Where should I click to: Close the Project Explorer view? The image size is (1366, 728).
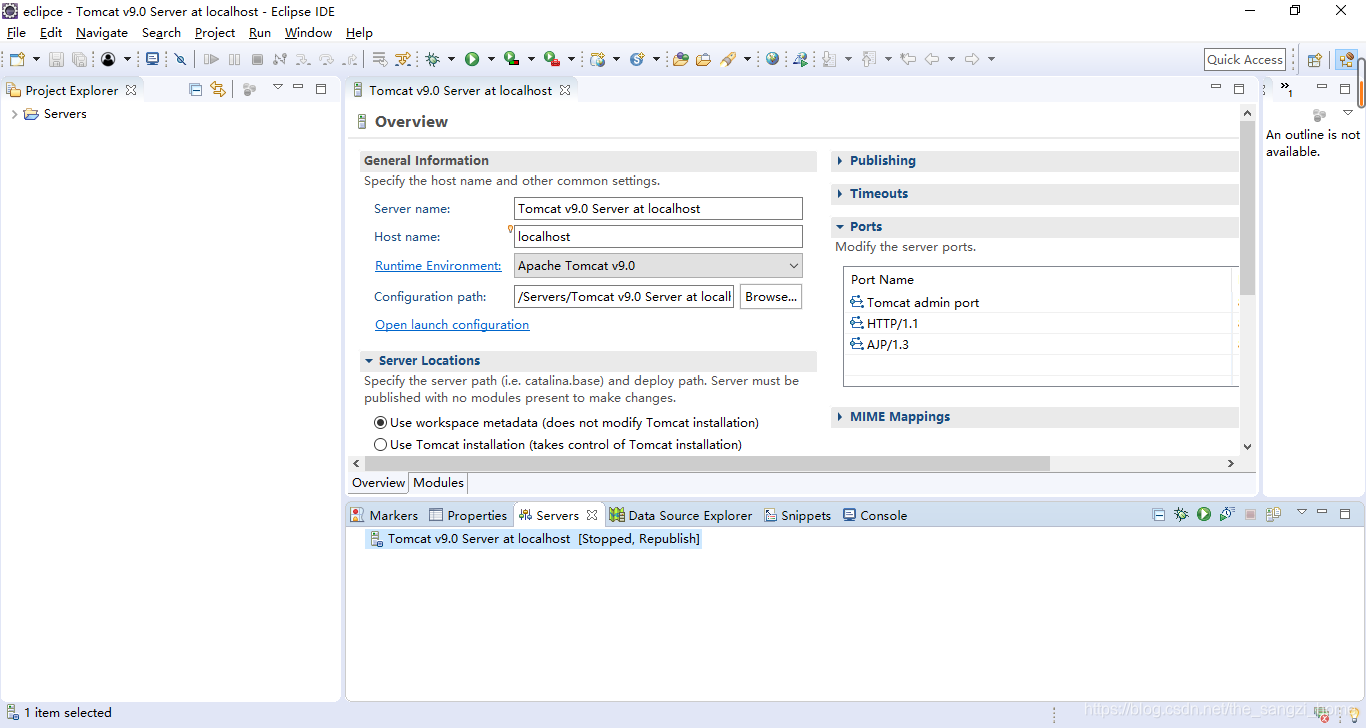tap(131, 90)
